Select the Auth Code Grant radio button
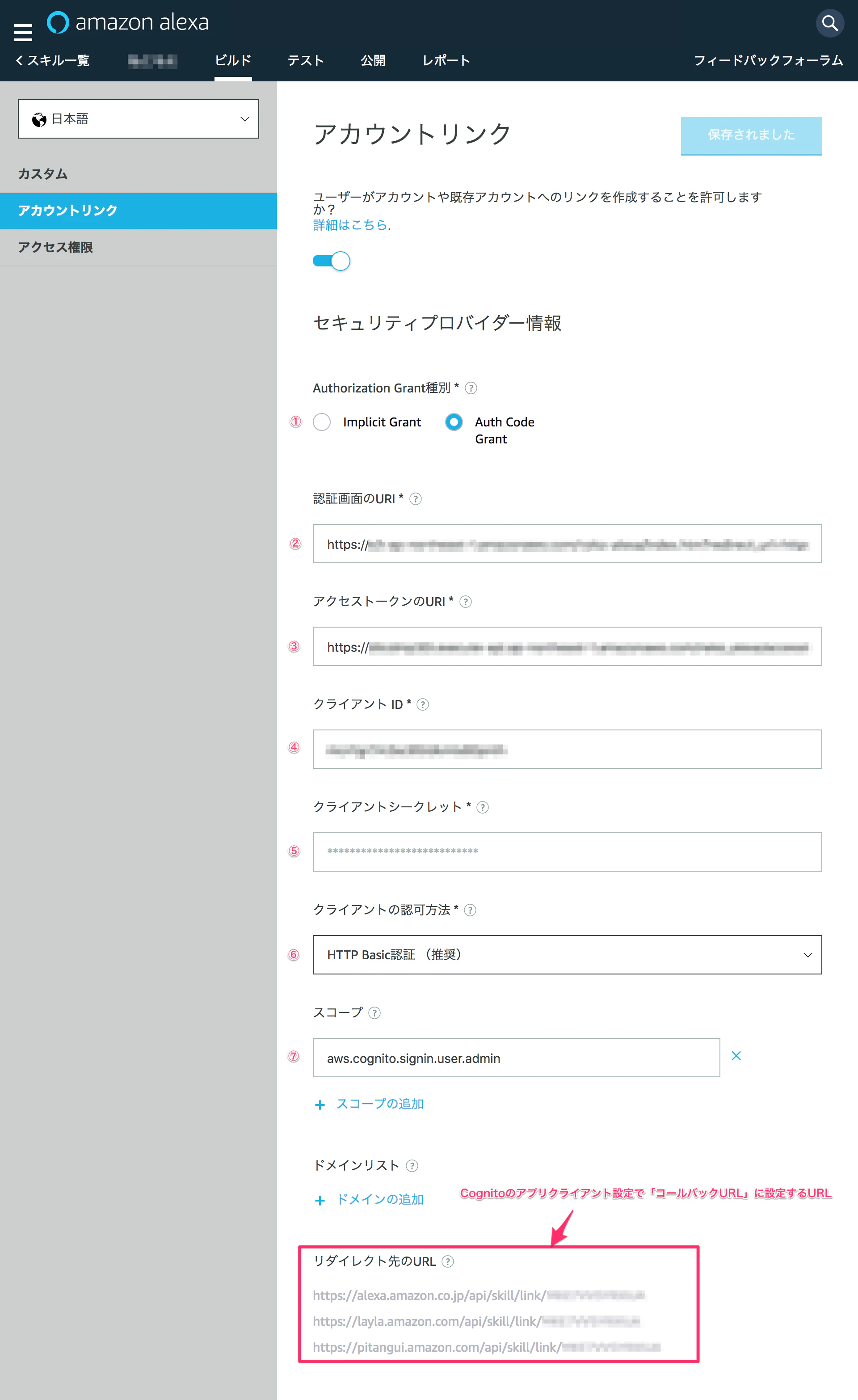This screenshot has width=858, height=1400. [x=454, y=422]
